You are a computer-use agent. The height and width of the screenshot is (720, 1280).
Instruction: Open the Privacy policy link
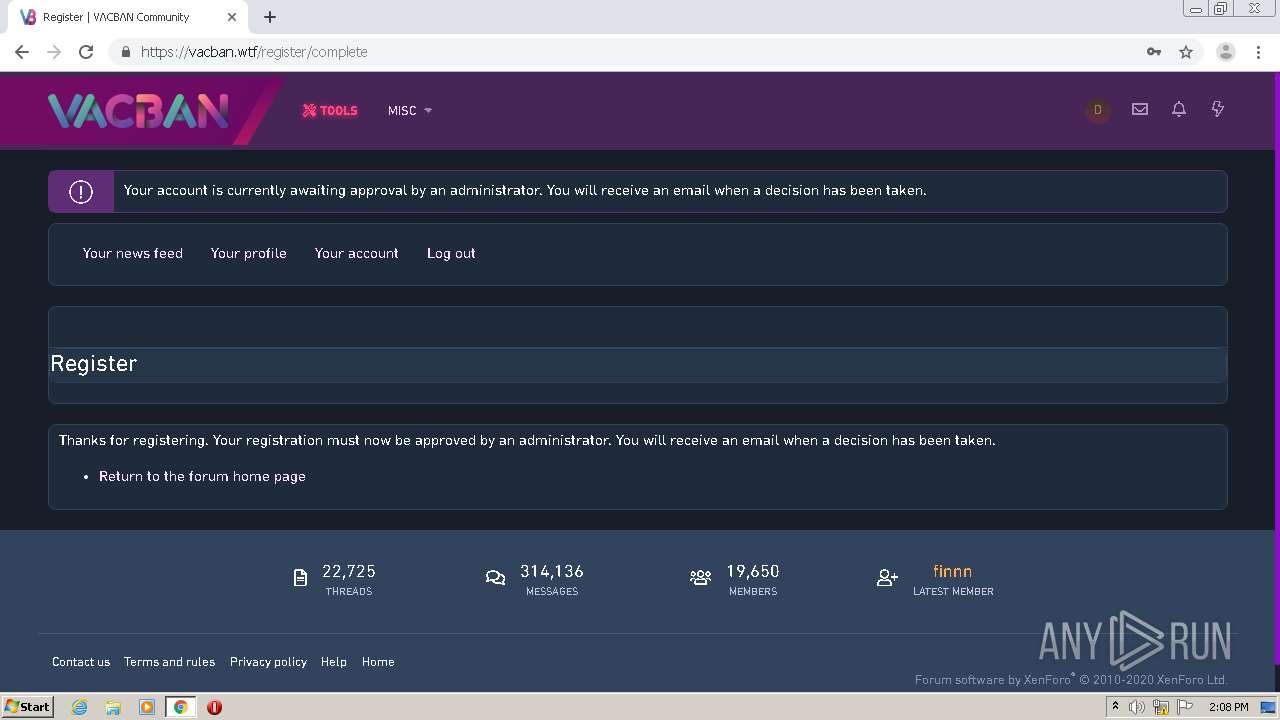pos(268,662)
